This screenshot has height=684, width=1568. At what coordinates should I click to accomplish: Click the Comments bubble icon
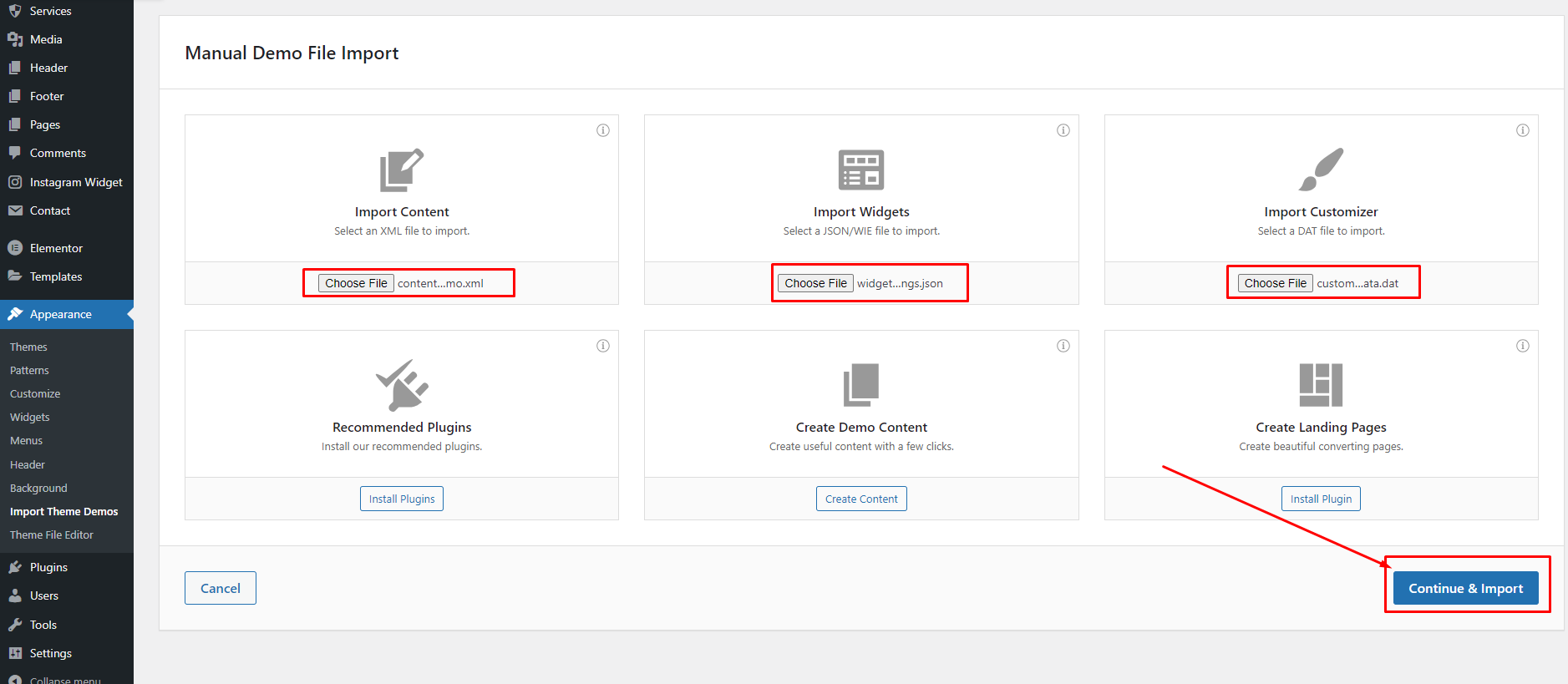(x=15, y=153)
